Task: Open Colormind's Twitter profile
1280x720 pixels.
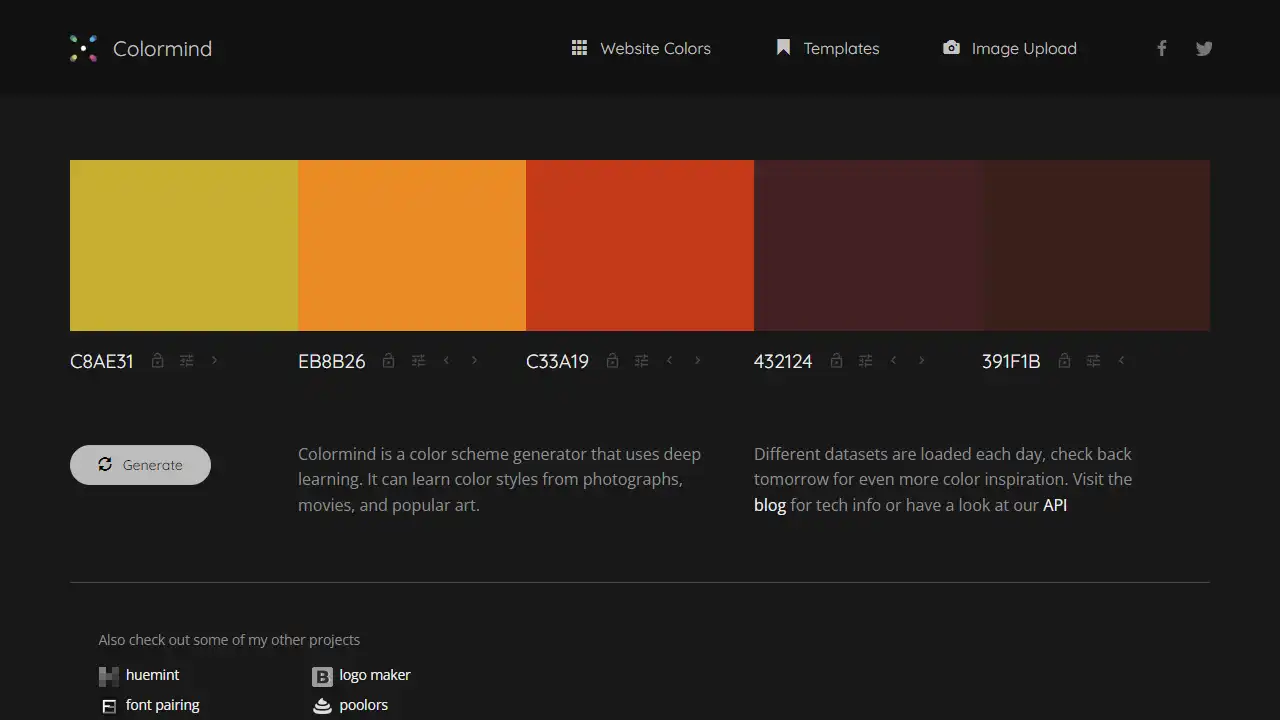Action: 1204,48
